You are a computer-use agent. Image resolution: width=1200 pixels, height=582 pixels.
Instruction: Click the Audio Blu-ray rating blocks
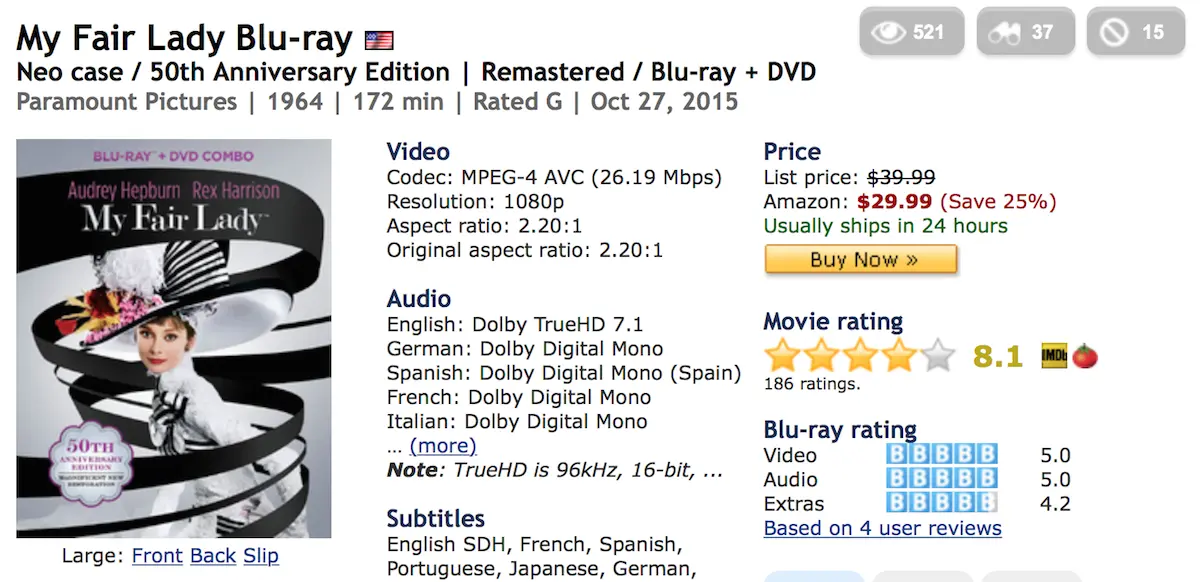pos(941,479)
